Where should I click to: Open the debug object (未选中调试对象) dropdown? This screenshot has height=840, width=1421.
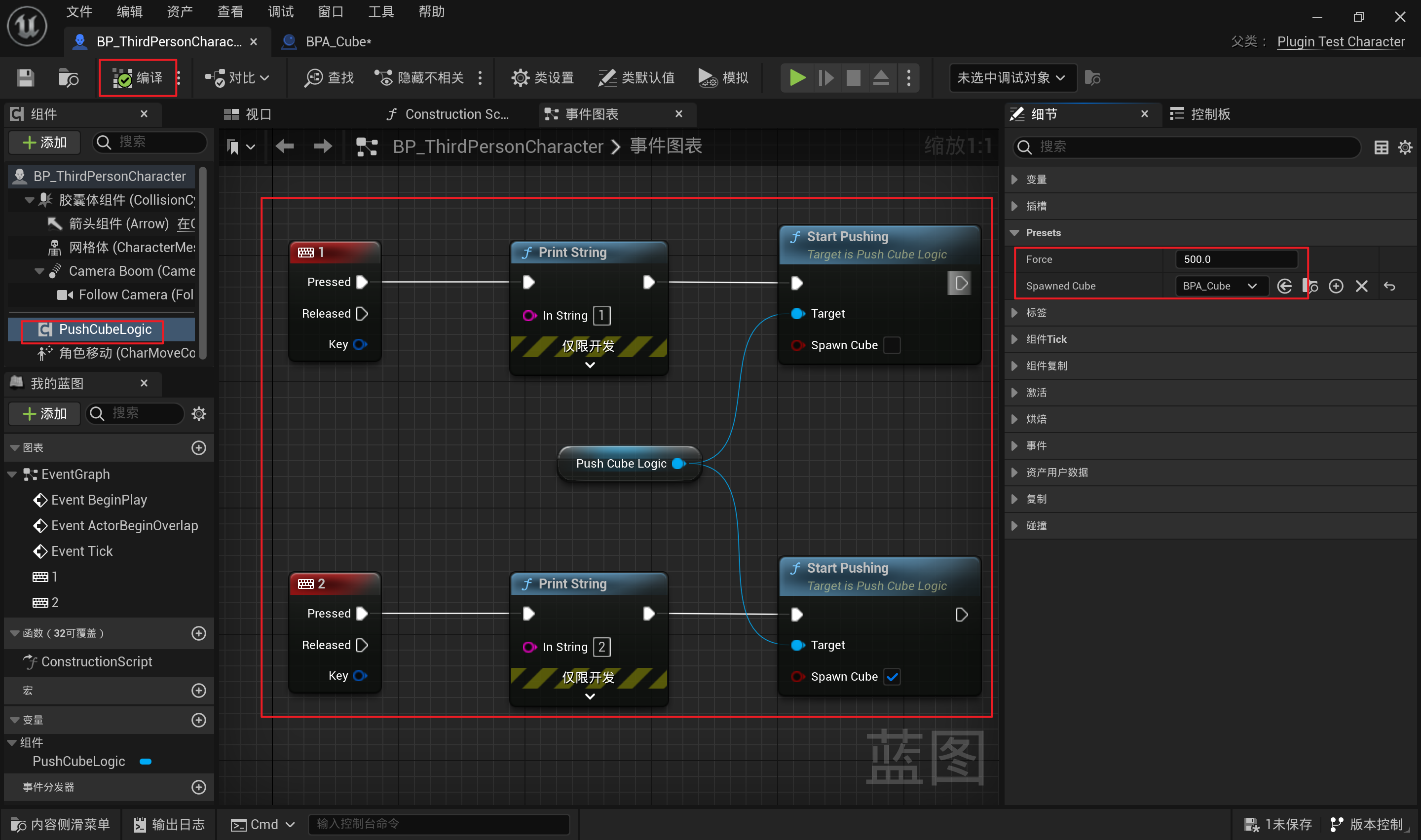(x=1011, y=77)
